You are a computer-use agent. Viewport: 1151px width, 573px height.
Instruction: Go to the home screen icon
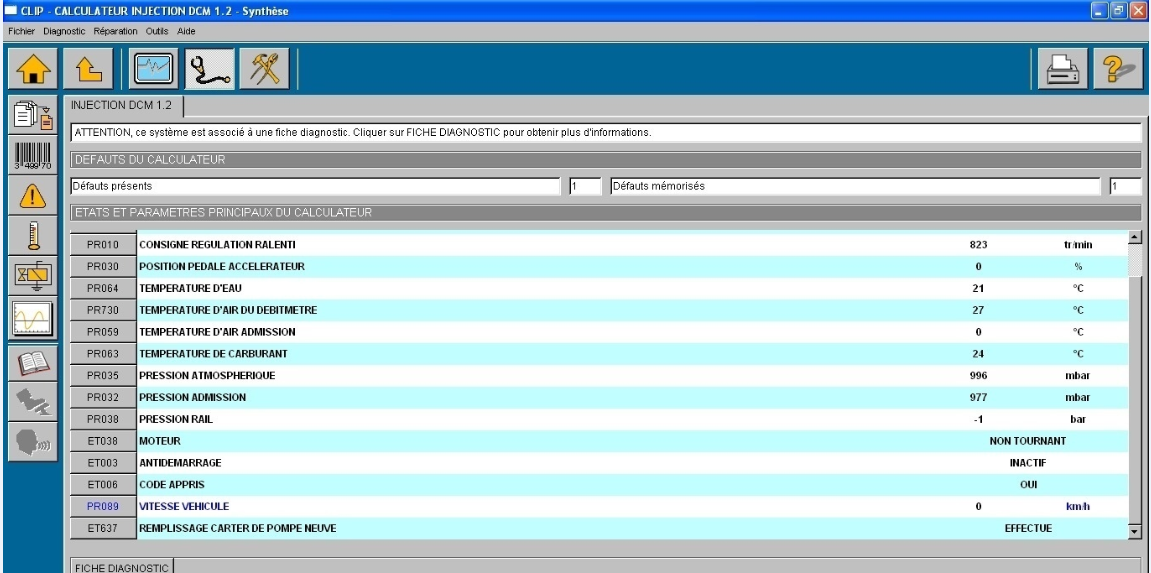click(32, 69)
